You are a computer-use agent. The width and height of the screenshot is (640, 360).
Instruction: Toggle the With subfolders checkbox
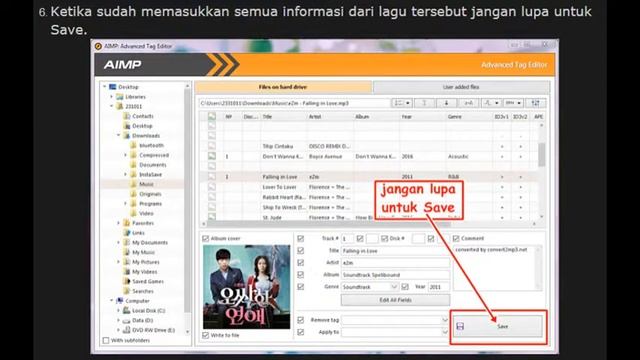click(x=106, y=340)
